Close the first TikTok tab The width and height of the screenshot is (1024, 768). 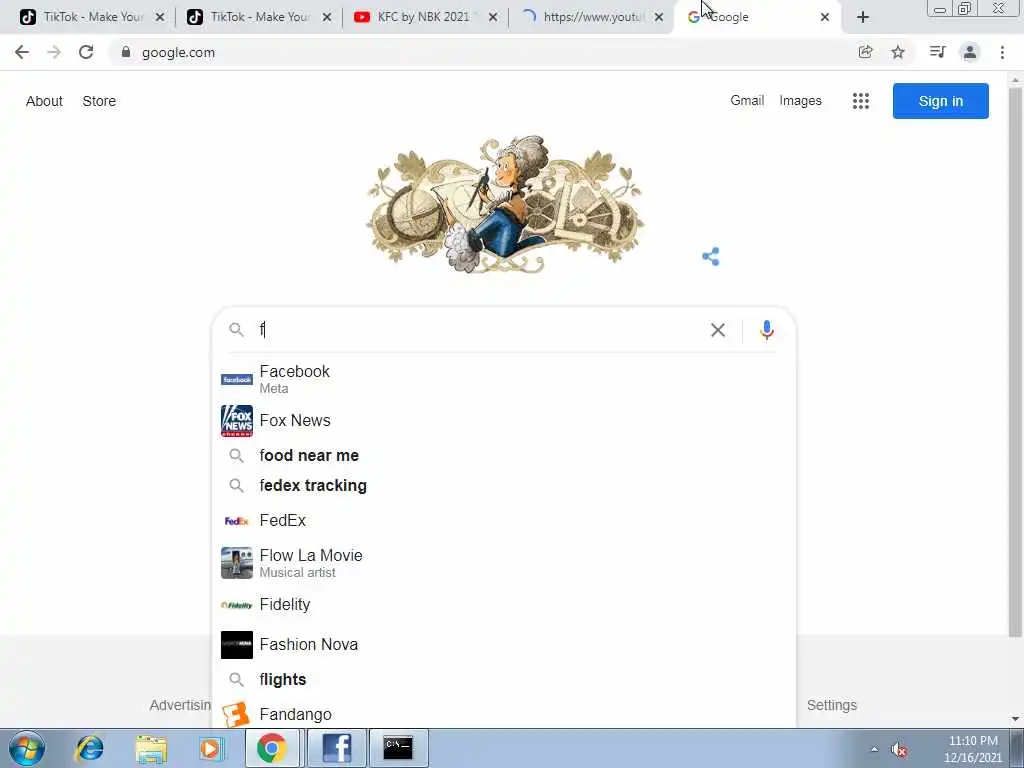point(160,17)
